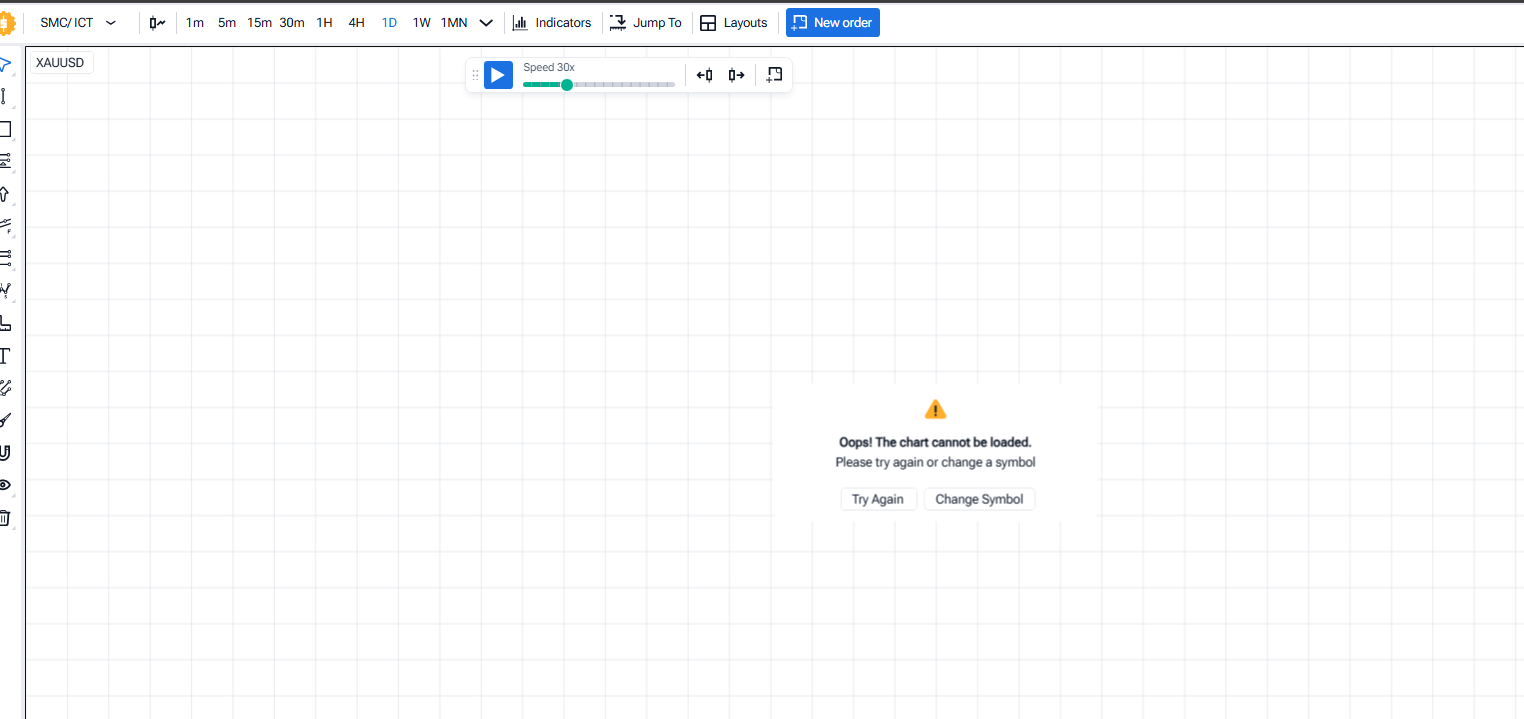The width and height of the screenshot is (1524, 719).
Task: Switch to the 1W timeframe
Action: click(x=422, y=22)
